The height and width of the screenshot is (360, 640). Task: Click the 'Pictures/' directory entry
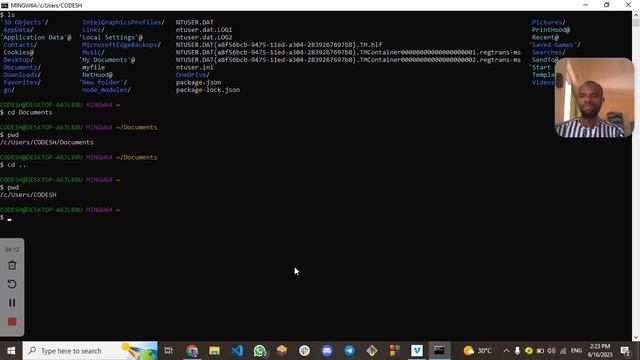tap(549, 22)
